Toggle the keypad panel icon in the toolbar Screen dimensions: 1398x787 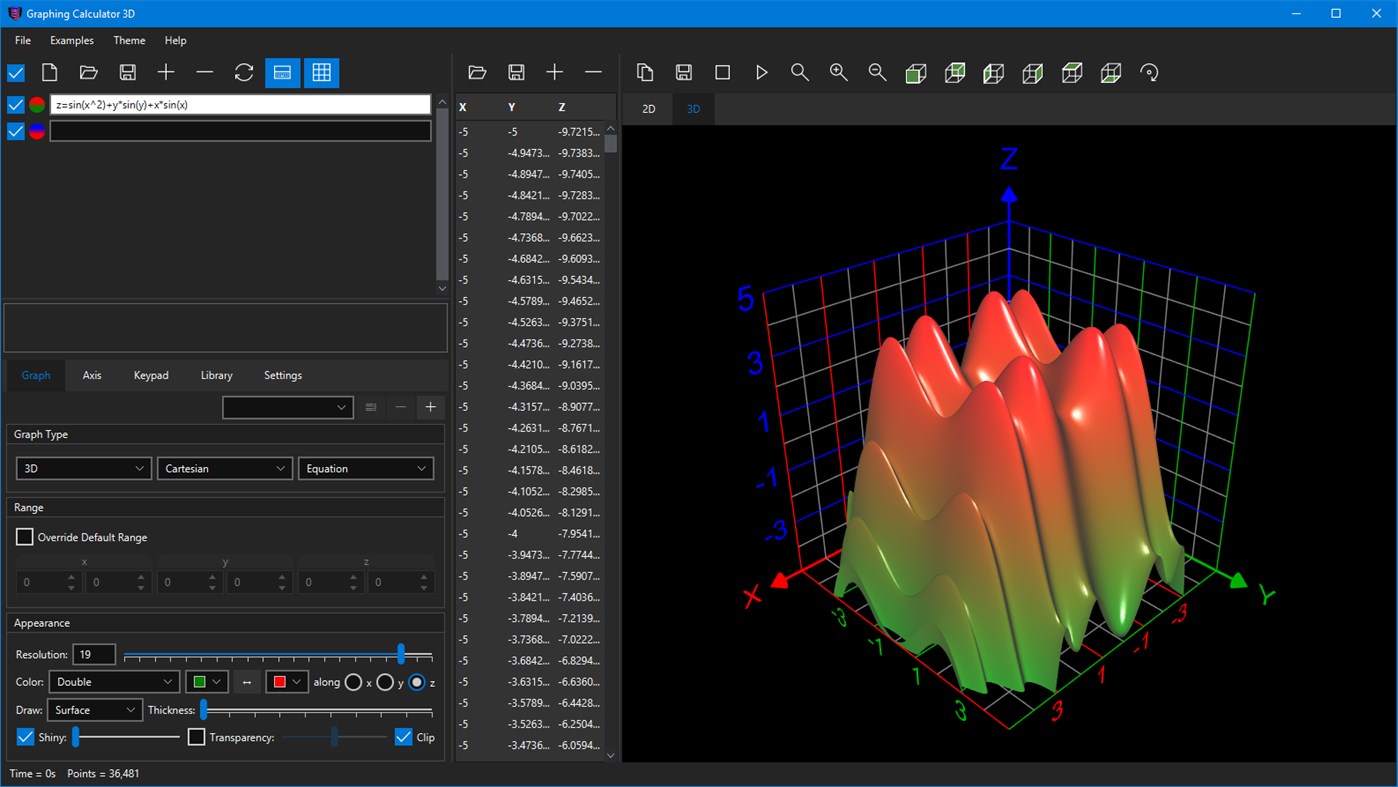pyautogui.click(x=282, y=72)
